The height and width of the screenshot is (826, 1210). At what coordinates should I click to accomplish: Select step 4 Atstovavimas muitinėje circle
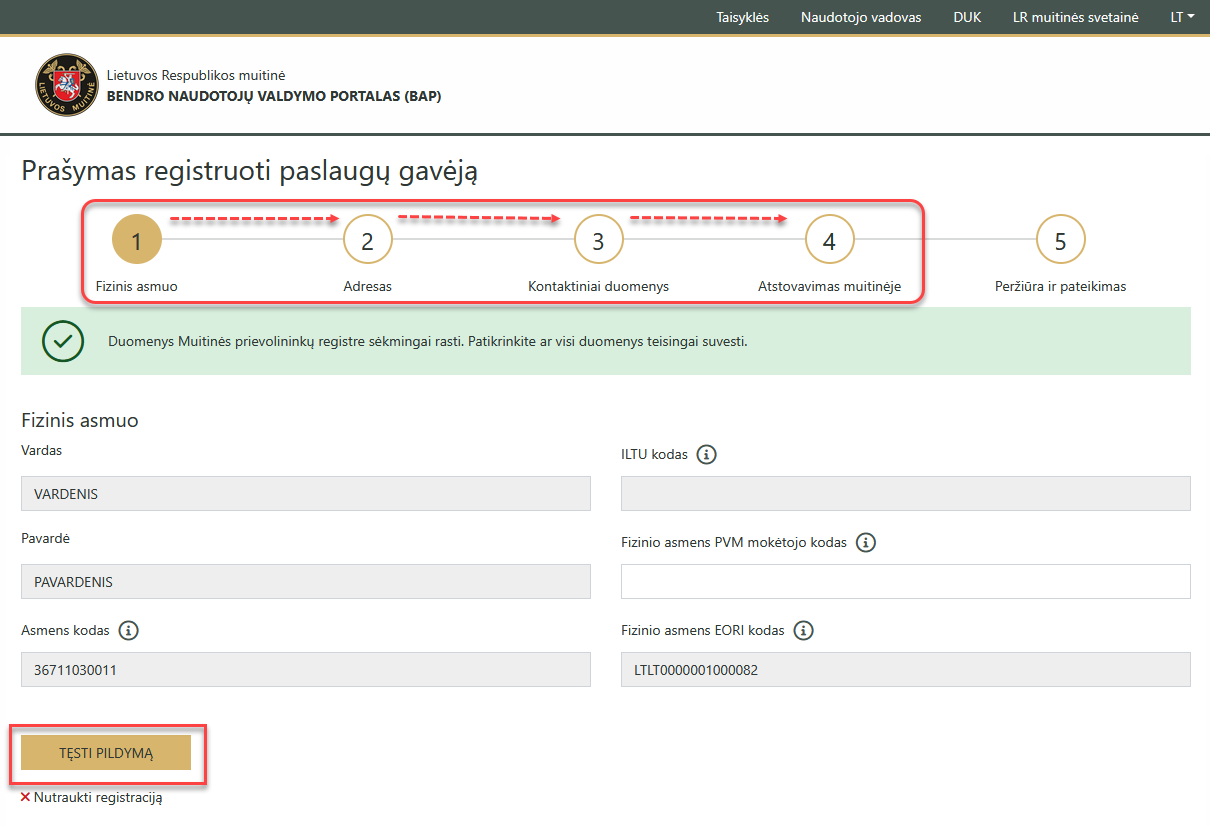coord(829,239)
